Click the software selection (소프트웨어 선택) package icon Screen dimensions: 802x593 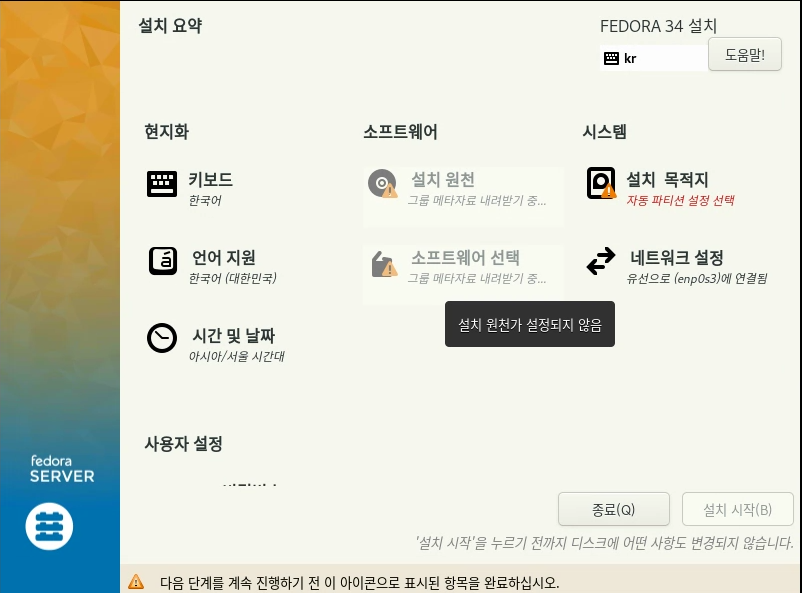pyautogui.click(x=384, y=263)
